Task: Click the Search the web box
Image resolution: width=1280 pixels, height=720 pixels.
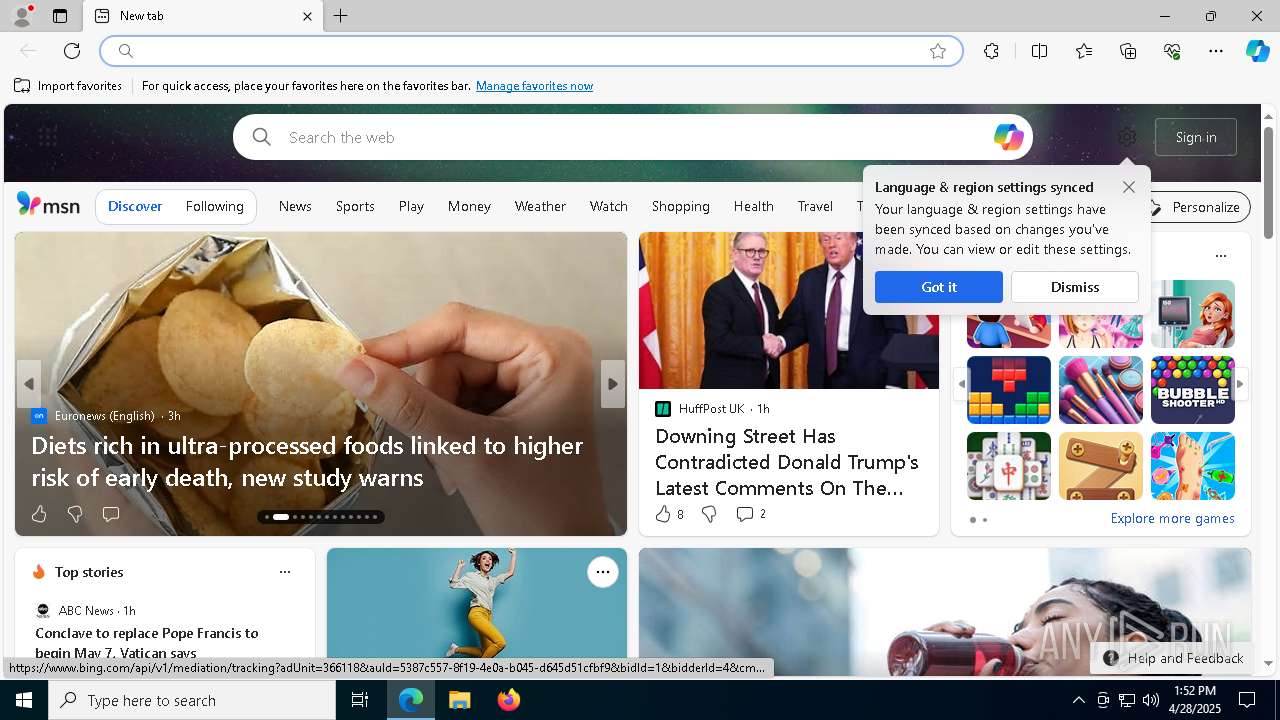Action: pyautogui.click(x=632, y=137)
